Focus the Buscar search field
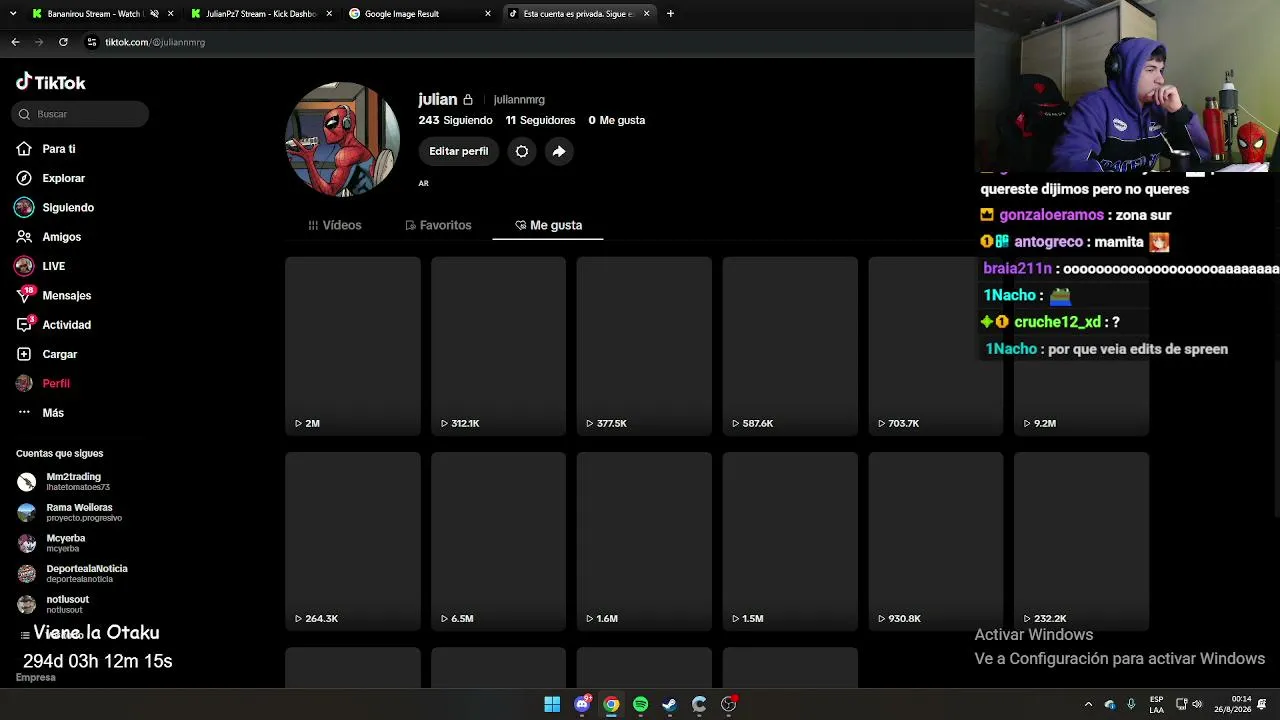Image resolution: width=1280 pixels, height=720 pixels. click(x=82, y=114)
